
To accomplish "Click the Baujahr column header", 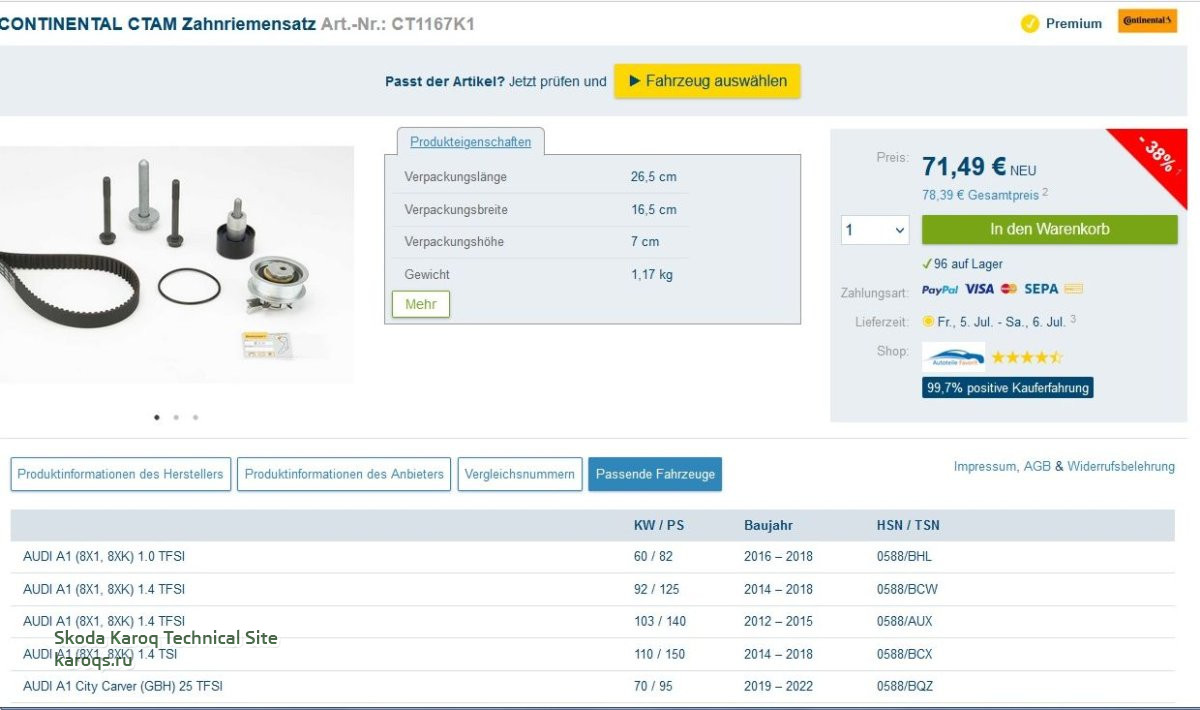I will [768, 525].
